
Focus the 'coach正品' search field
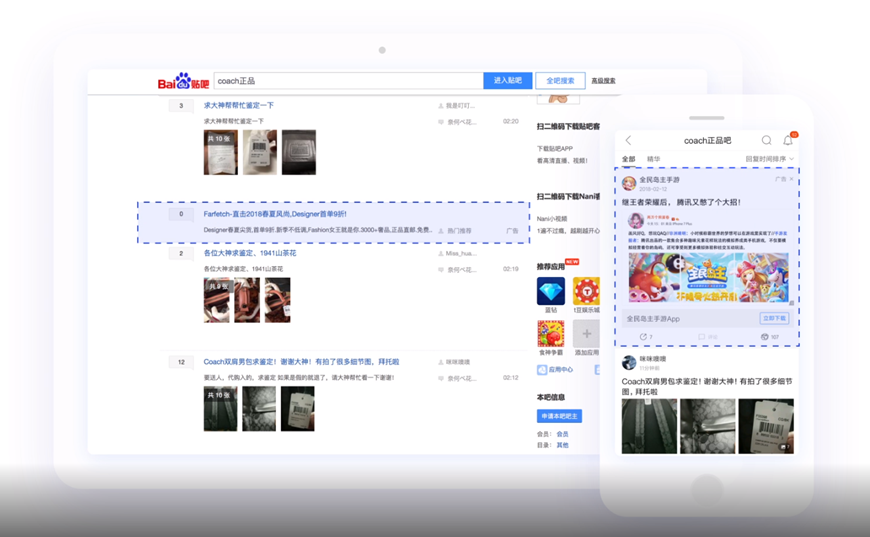pyautogui.click(x=348, y=81)
